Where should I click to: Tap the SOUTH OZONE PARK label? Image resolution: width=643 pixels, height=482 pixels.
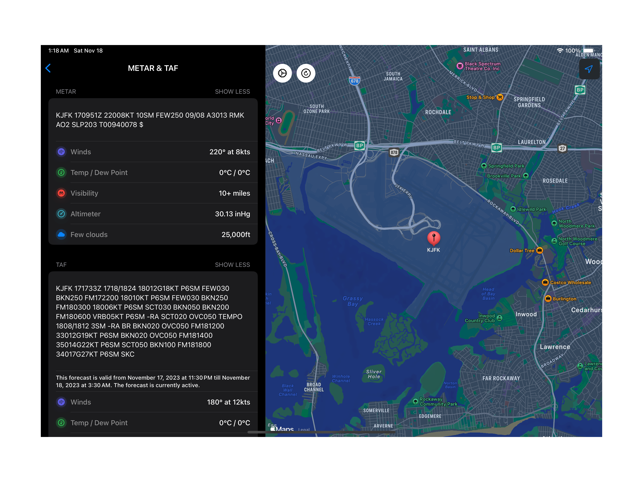click(x=317, y=109)
